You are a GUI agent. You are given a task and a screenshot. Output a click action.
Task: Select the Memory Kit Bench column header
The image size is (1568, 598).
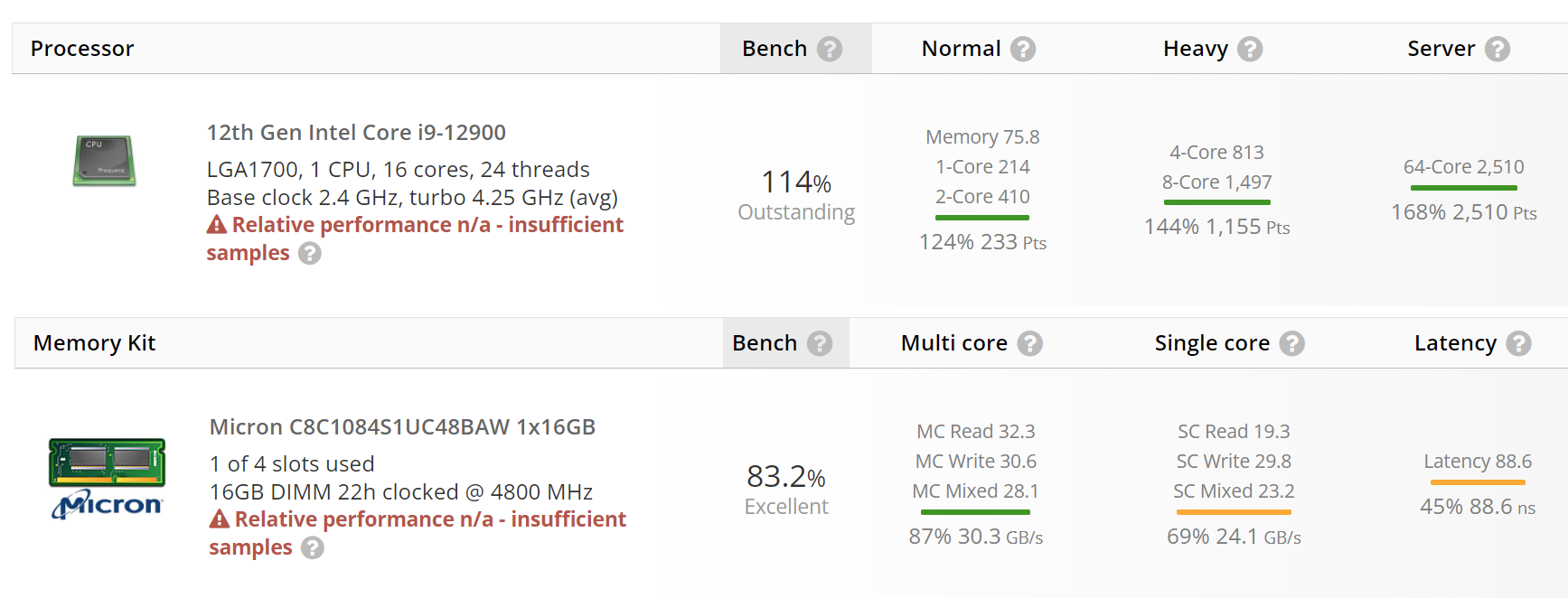[765, 343]
